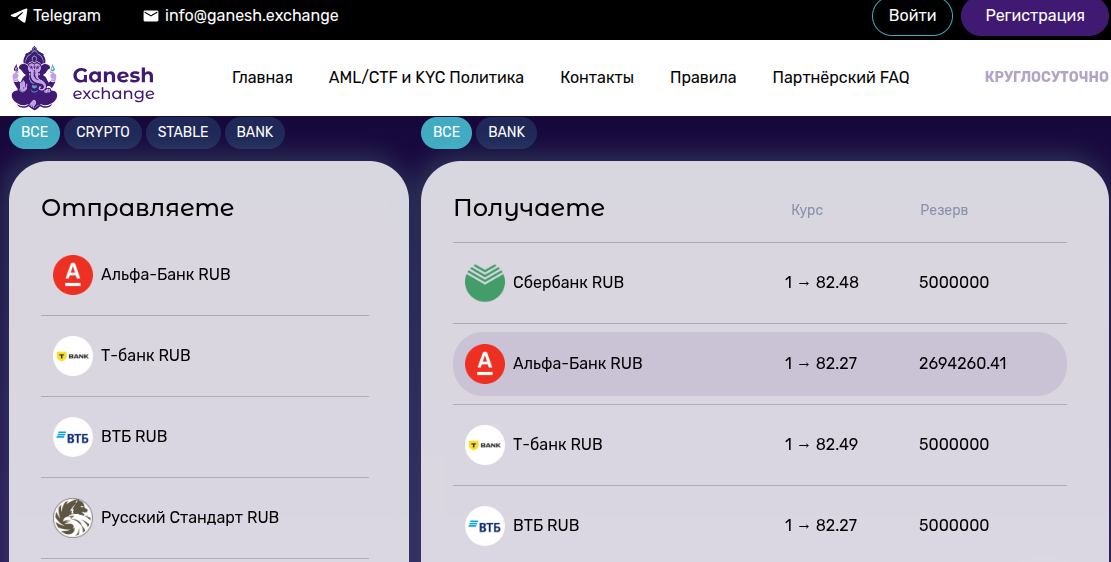
Task: Click Т-банк icon in Получаете list
Action: (x=485, y=444)
